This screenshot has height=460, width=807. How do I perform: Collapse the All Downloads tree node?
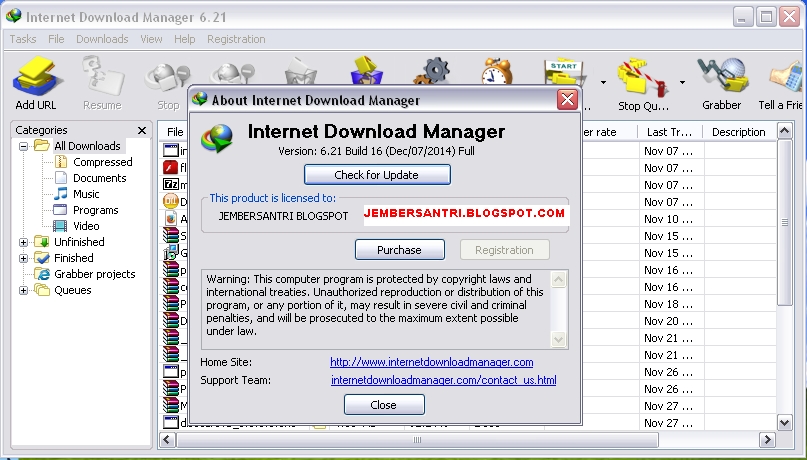click(x=24, y=146)
